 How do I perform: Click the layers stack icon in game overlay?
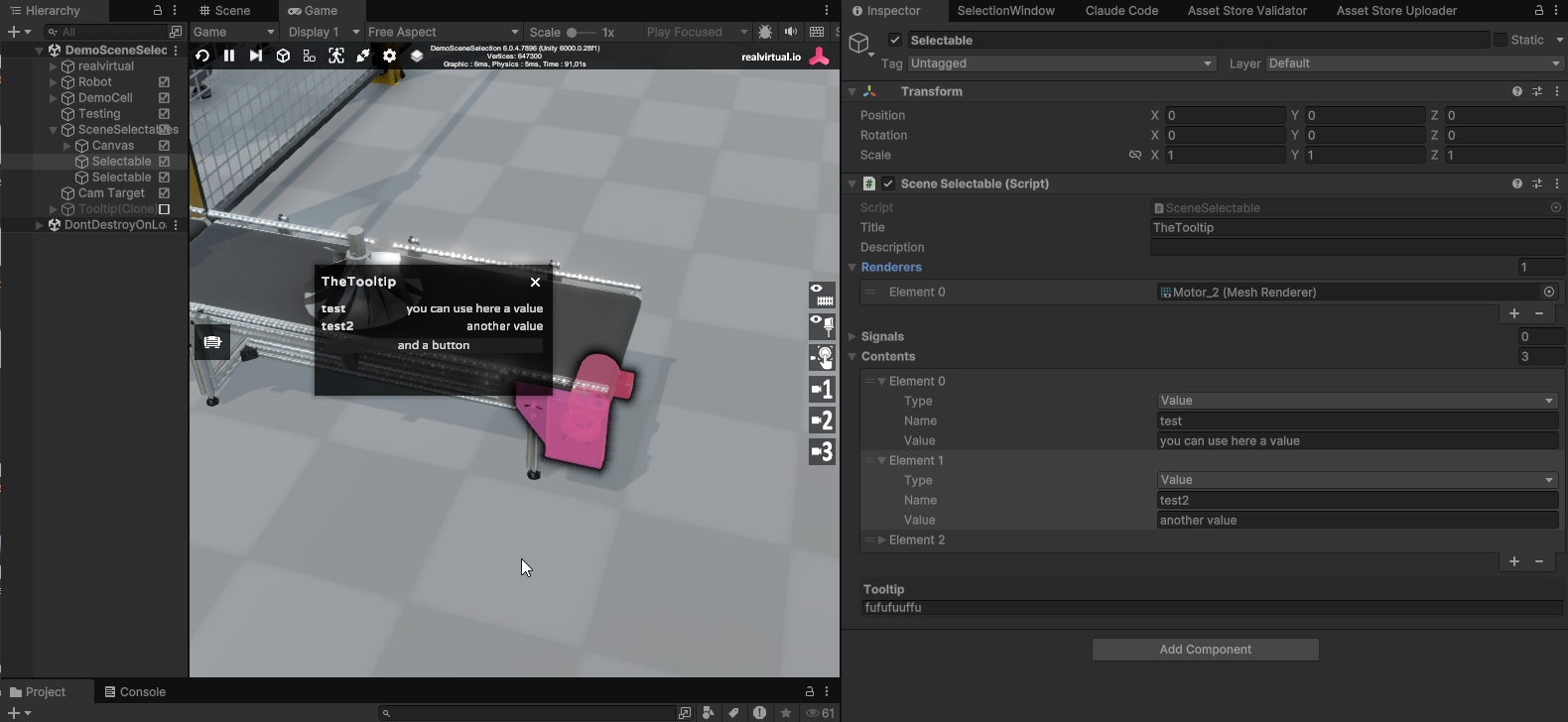[x=417, y=56]
